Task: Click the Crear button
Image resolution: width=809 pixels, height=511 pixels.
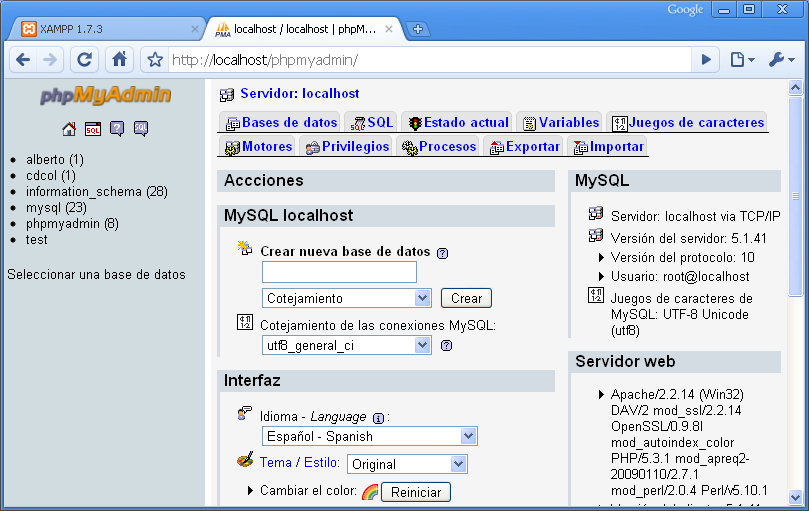Action: [x=466, y=298]
